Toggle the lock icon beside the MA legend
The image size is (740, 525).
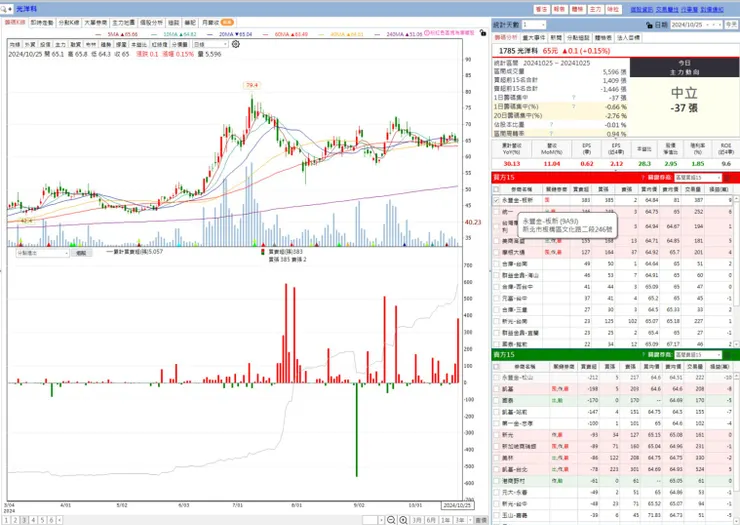tap(482, 33)
